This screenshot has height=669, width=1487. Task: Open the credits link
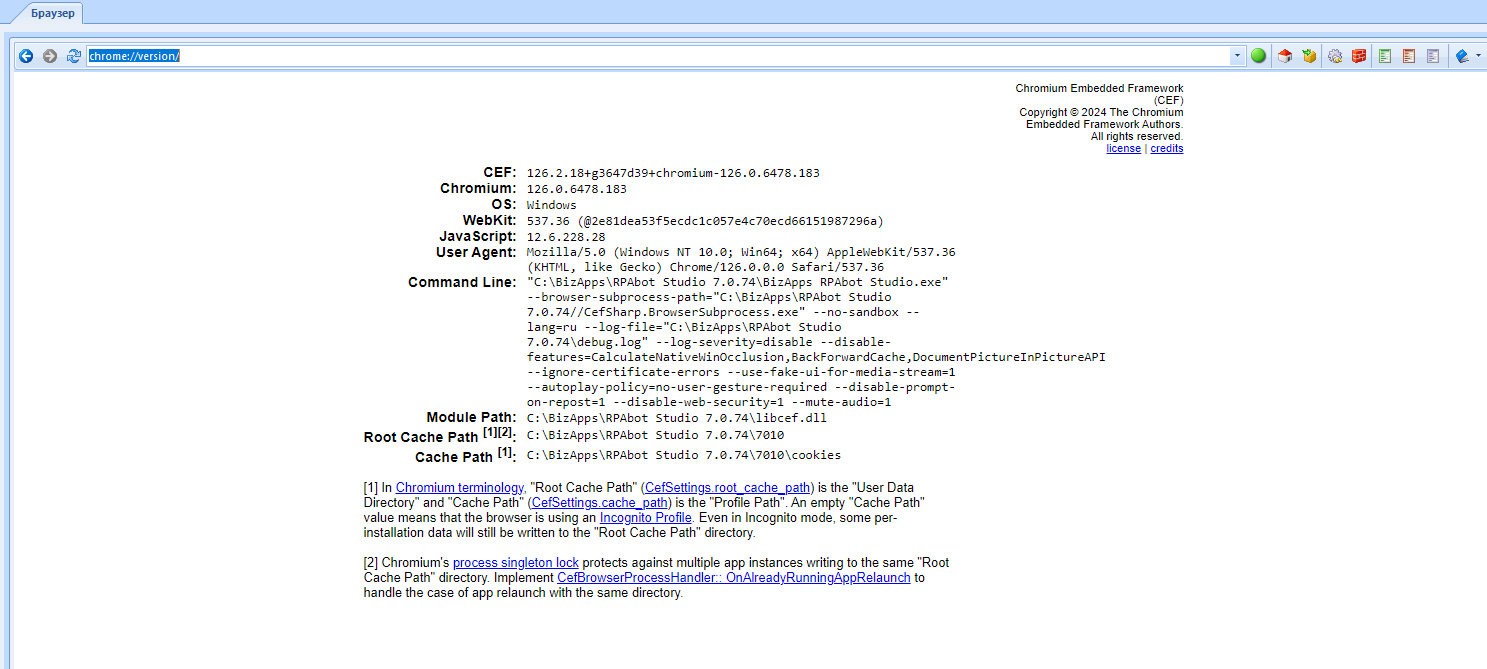pos(1167,148)
